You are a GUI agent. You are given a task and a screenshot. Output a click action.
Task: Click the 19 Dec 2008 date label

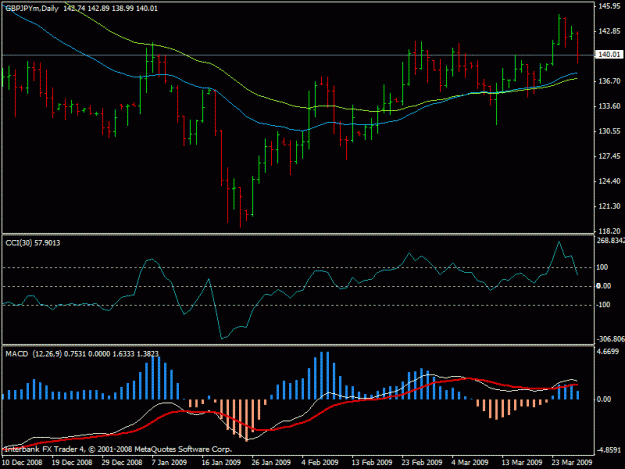(72, 463)
